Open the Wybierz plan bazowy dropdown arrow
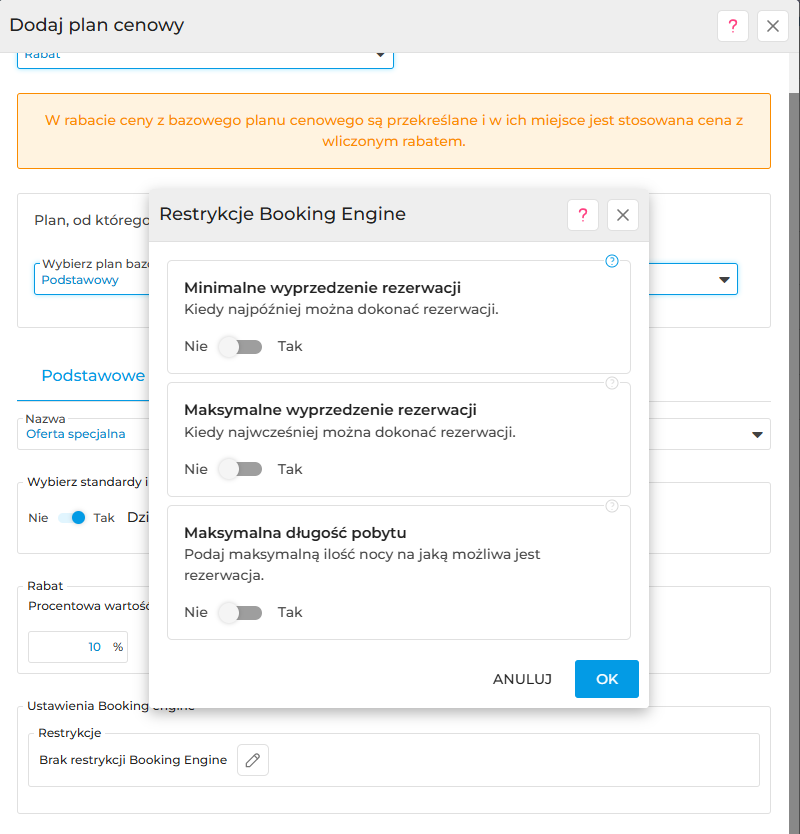The width and height of the screenshot is (800, 834). 724,280
